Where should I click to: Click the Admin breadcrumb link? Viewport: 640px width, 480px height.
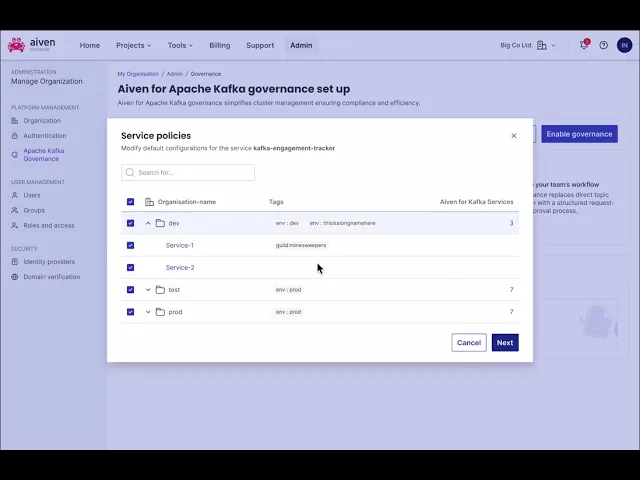pyautogui.click(x=175, y=74)
